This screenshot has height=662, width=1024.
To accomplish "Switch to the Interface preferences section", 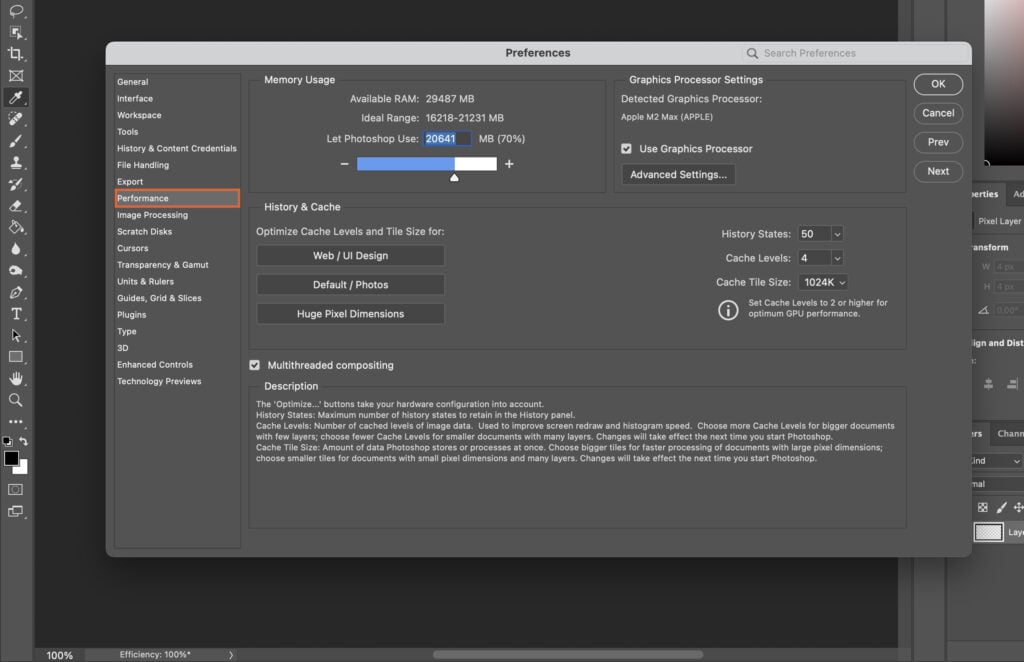I will point(135,99).
